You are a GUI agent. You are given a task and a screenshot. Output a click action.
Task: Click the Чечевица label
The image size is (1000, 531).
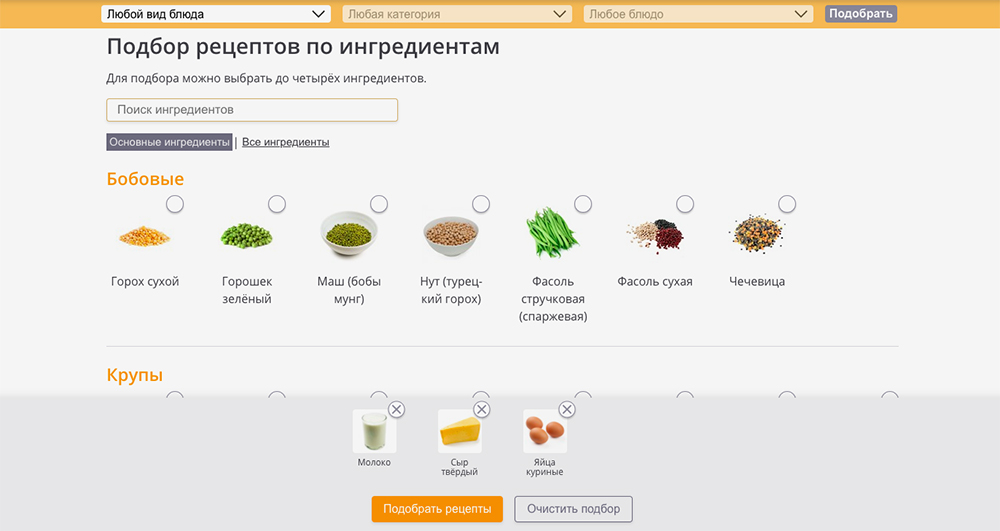[757, 281]
